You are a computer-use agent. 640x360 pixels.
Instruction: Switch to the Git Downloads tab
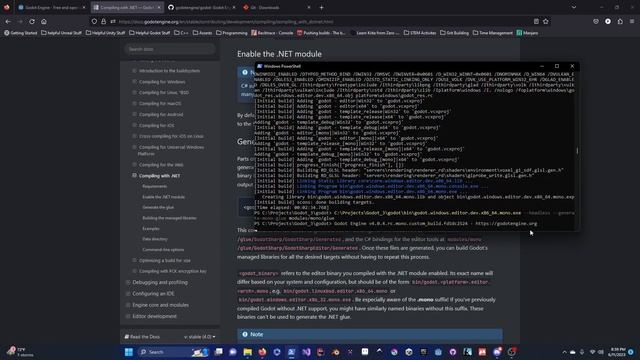coord(277,7)
